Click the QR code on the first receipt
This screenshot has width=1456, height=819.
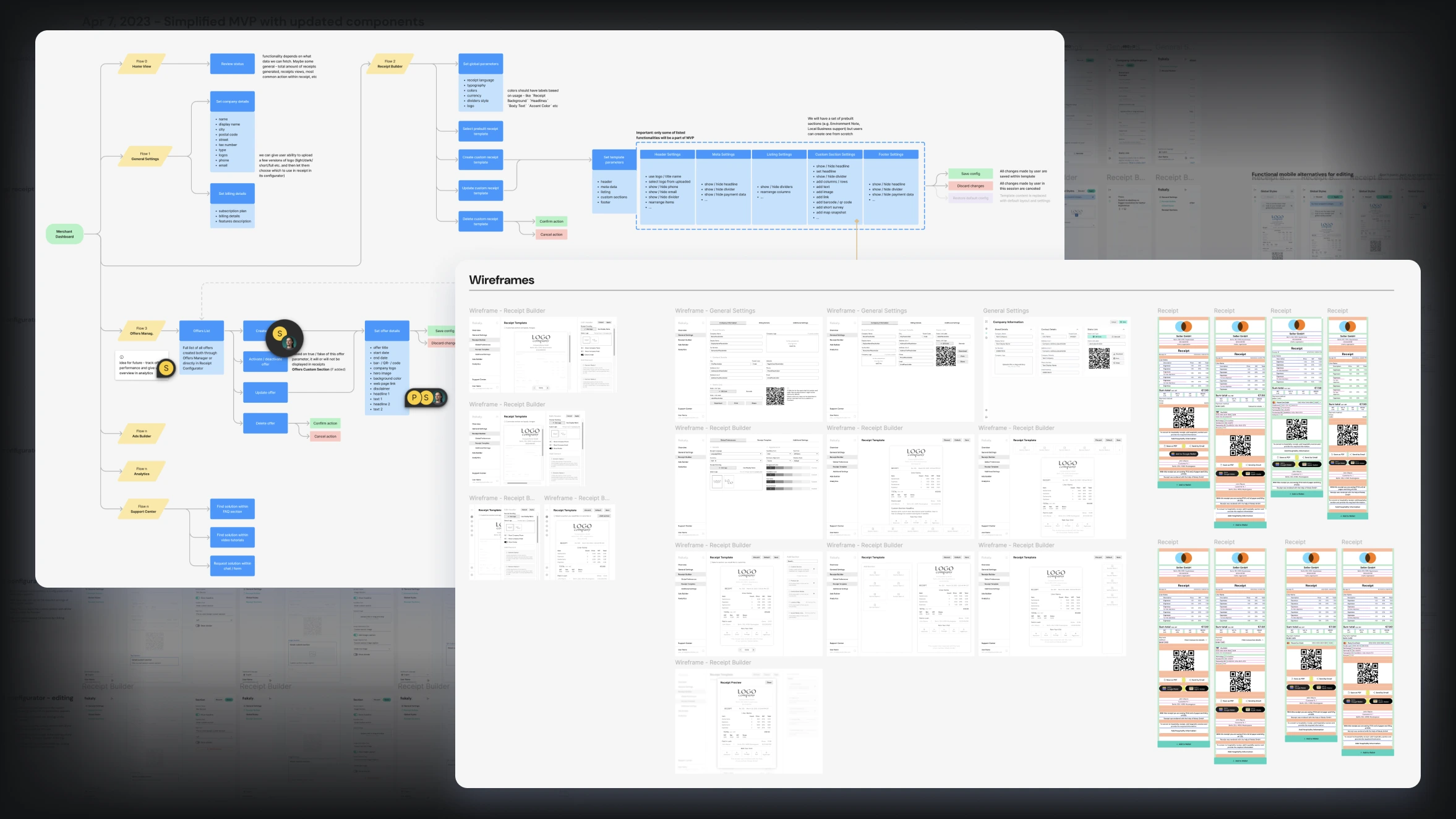coord(1185,416)
